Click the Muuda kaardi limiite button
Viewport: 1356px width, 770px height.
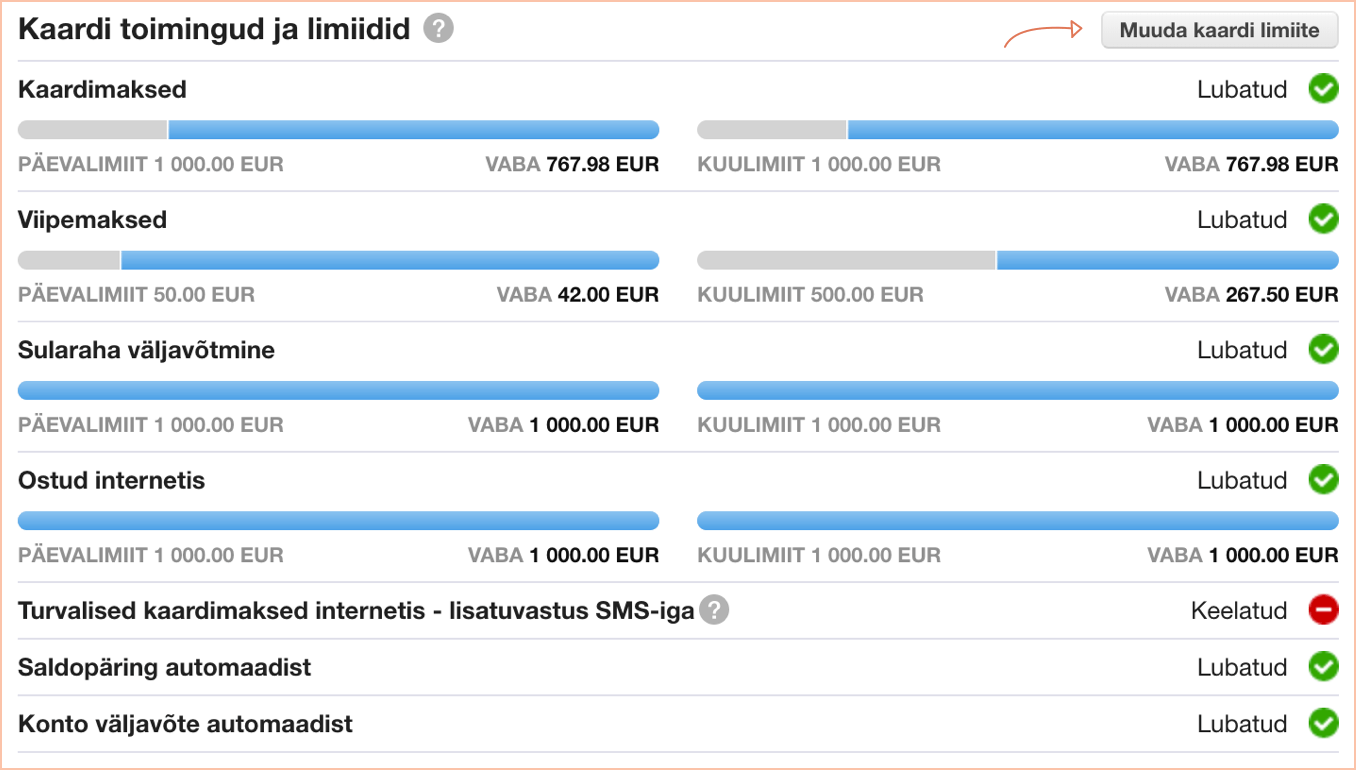tap(1219, 30)
